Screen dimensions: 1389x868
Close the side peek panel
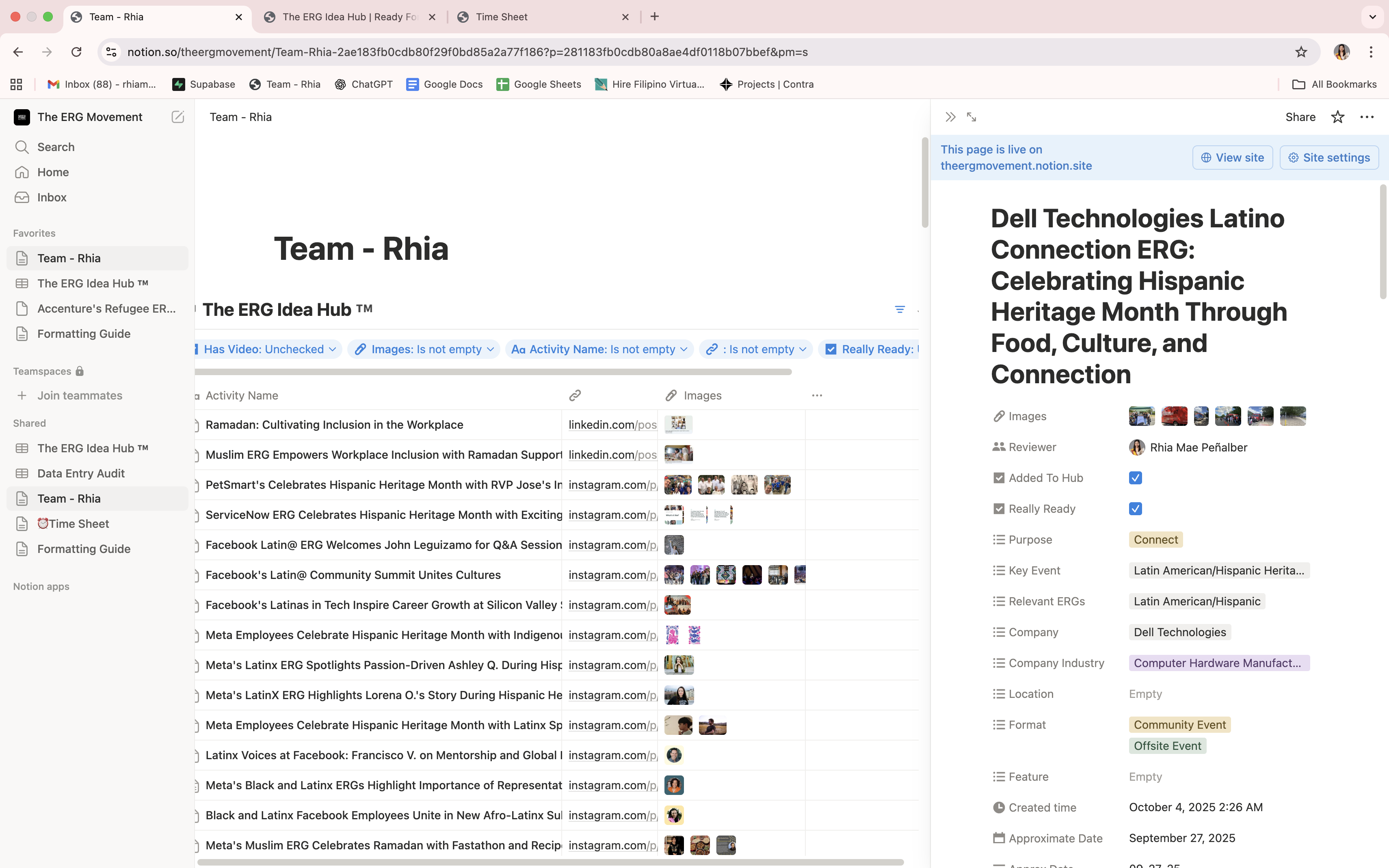point(950,117)
